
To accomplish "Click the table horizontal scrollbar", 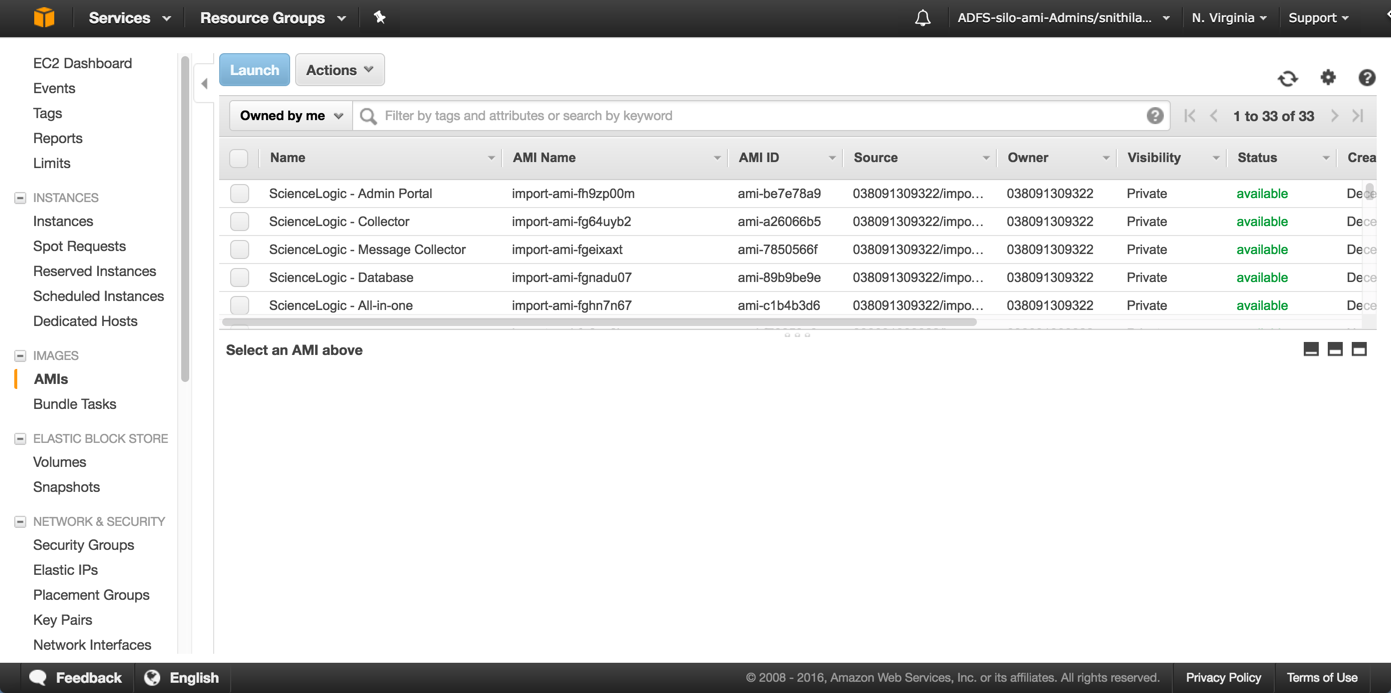I will [599, 322].
